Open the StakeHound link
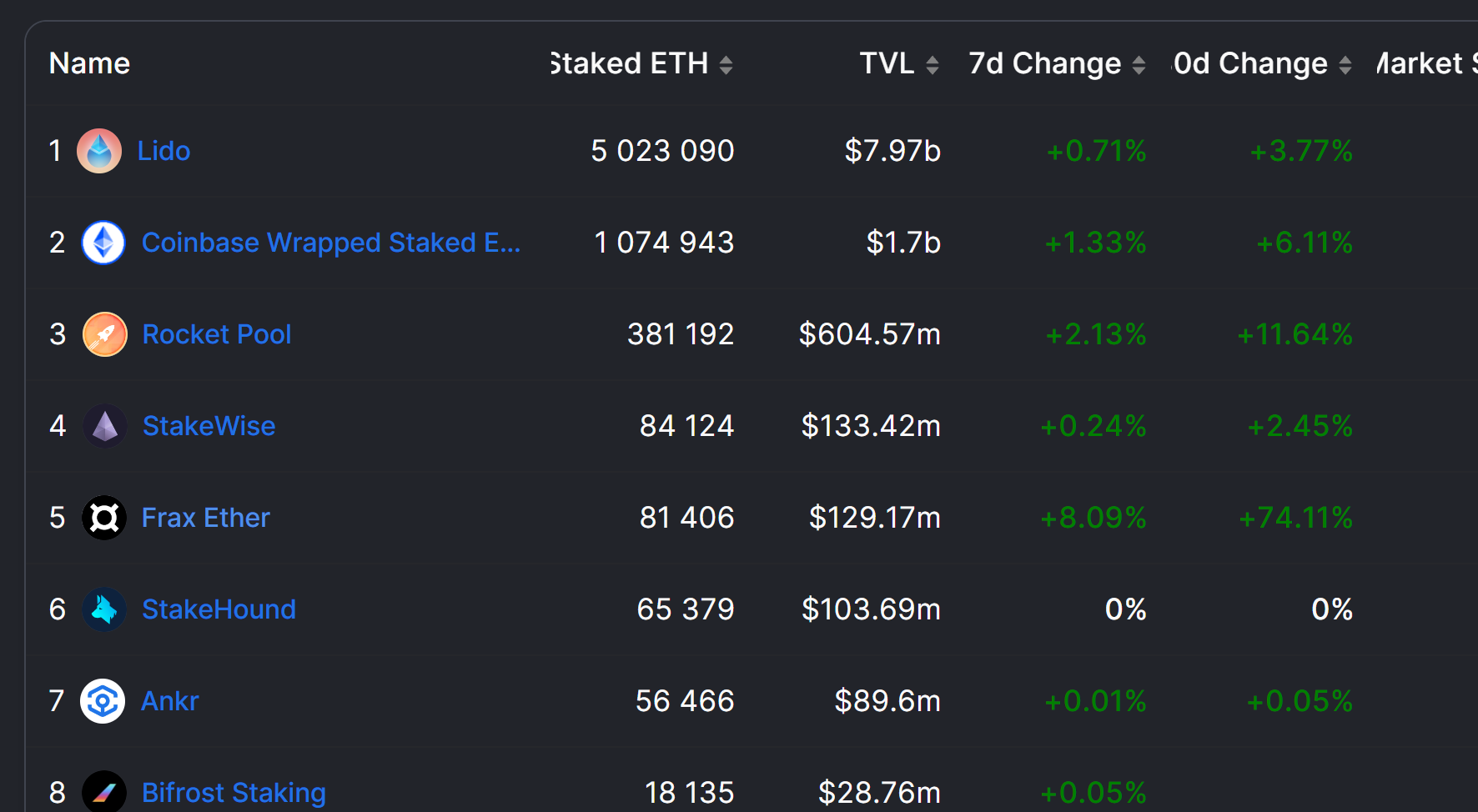1478x812 pixels. coord(219,609)
